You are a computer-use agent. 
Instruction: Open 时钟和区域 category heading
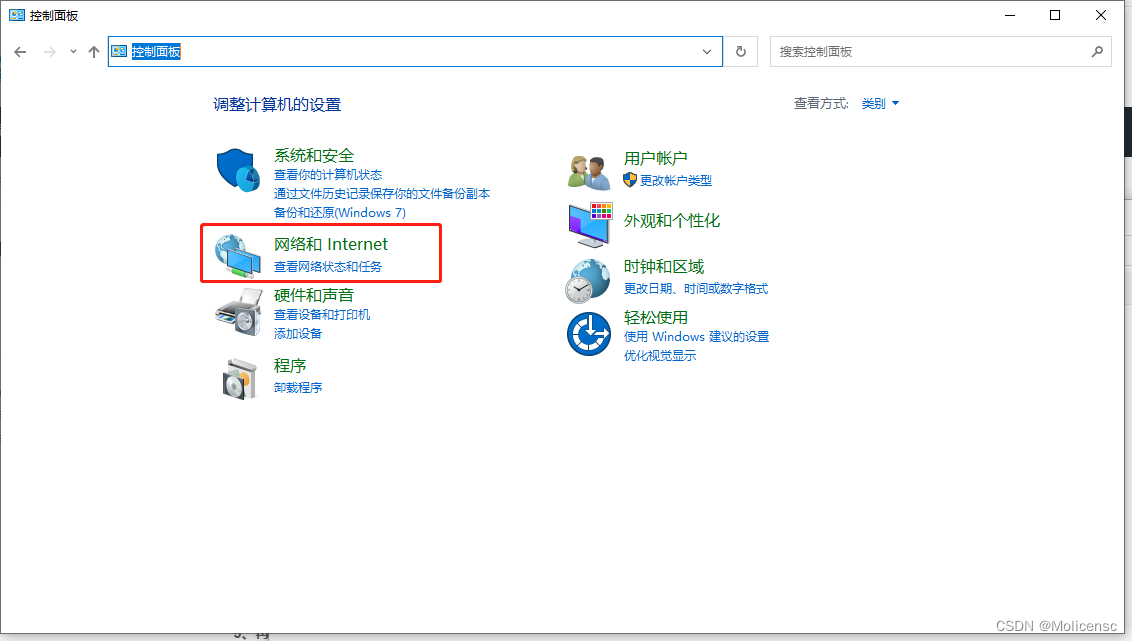(664, 267)
